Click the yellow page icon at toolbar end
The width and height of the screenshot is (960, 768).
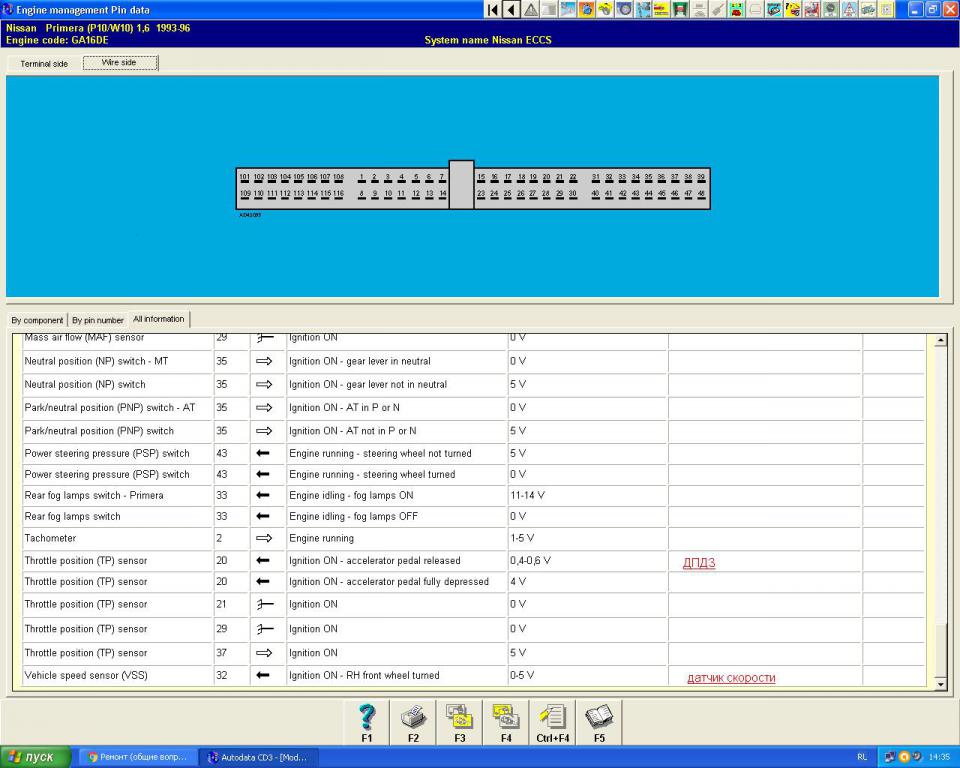pyautogui.click(x=886, y=9)
